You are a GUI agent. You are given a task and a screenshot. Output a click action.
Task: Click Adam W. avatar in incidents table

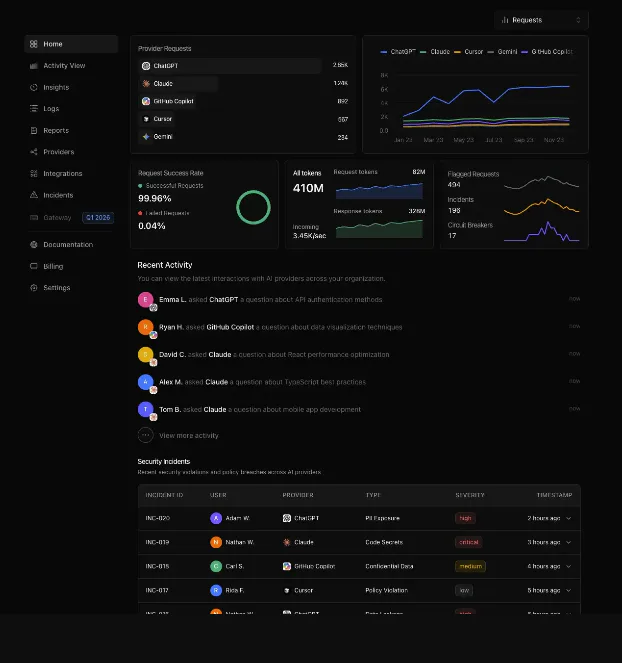216,518
